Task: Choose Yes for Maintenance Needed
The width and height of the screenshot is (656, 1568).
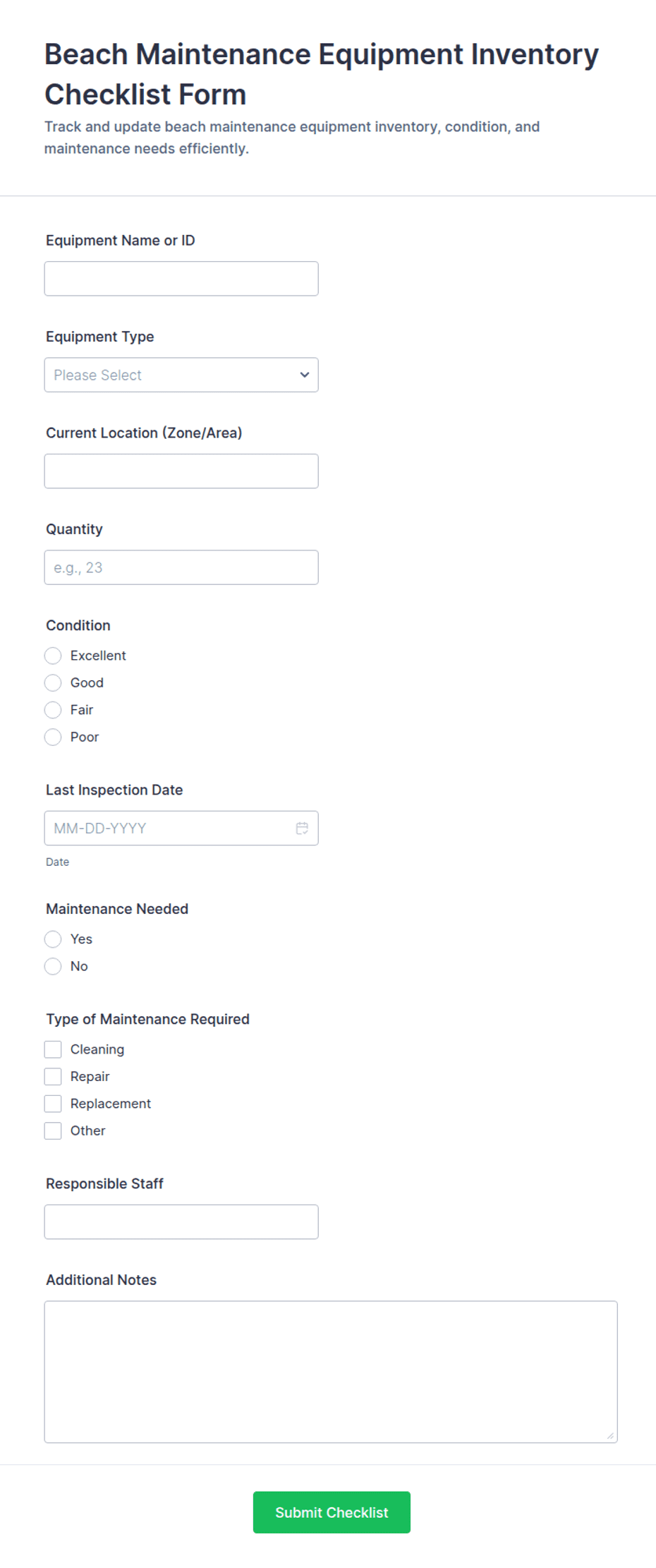Action: (53, 939)
